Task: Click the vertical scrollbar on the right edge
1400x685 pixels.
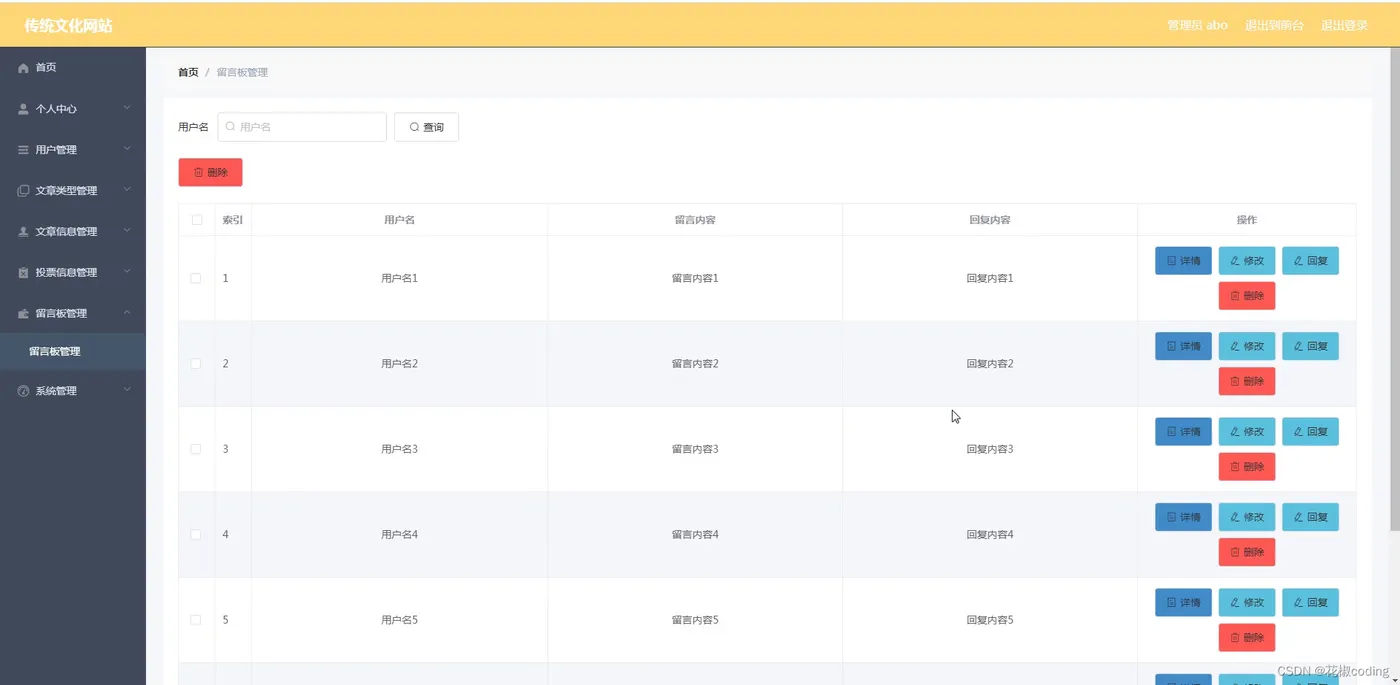Action: click(x=1395, y=290)
